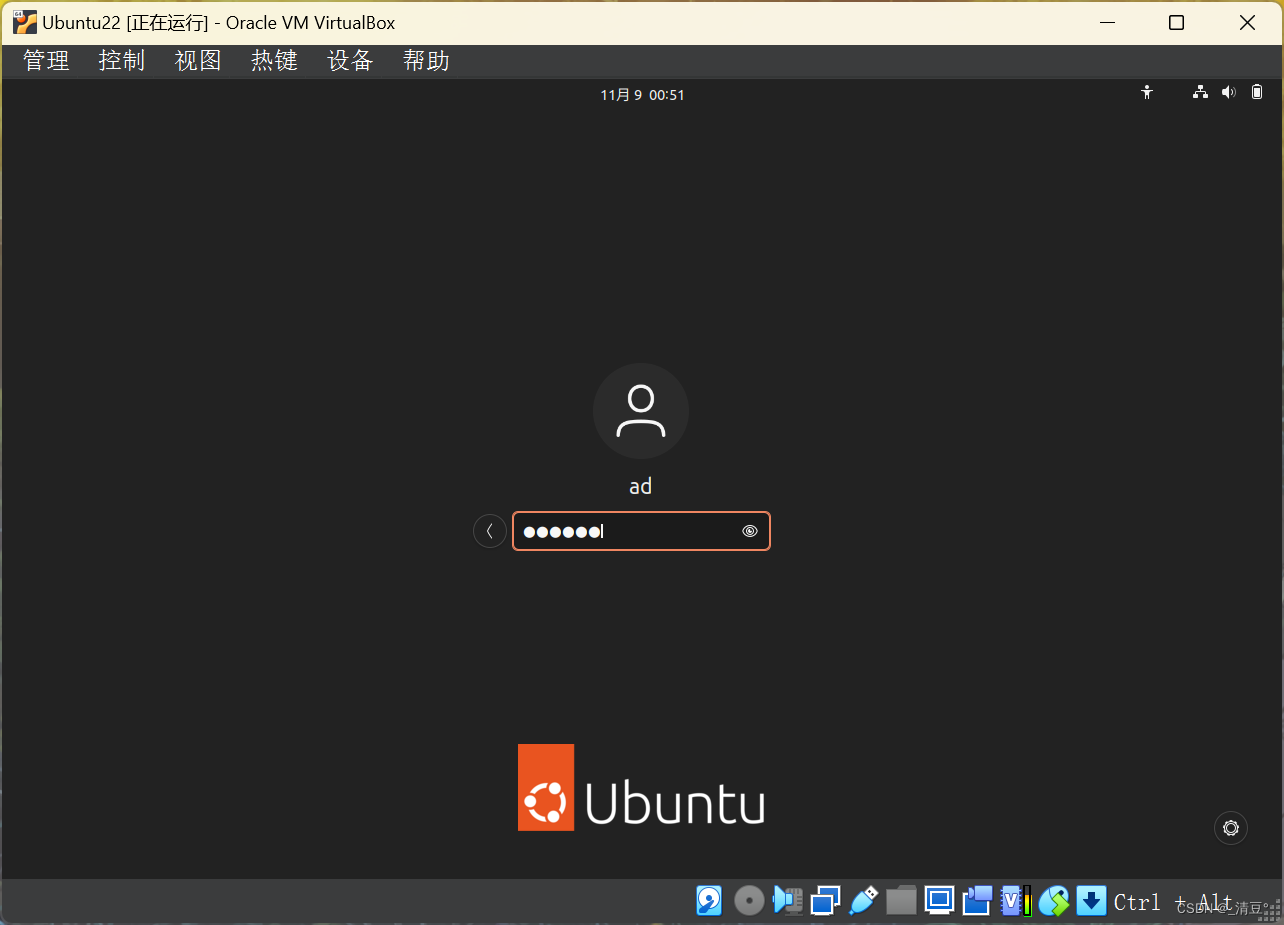Image resolution: width=1284 pixels, height=925 pixels.
Task: Maximize the VirtualBox window
Action: pos(1177,22)
